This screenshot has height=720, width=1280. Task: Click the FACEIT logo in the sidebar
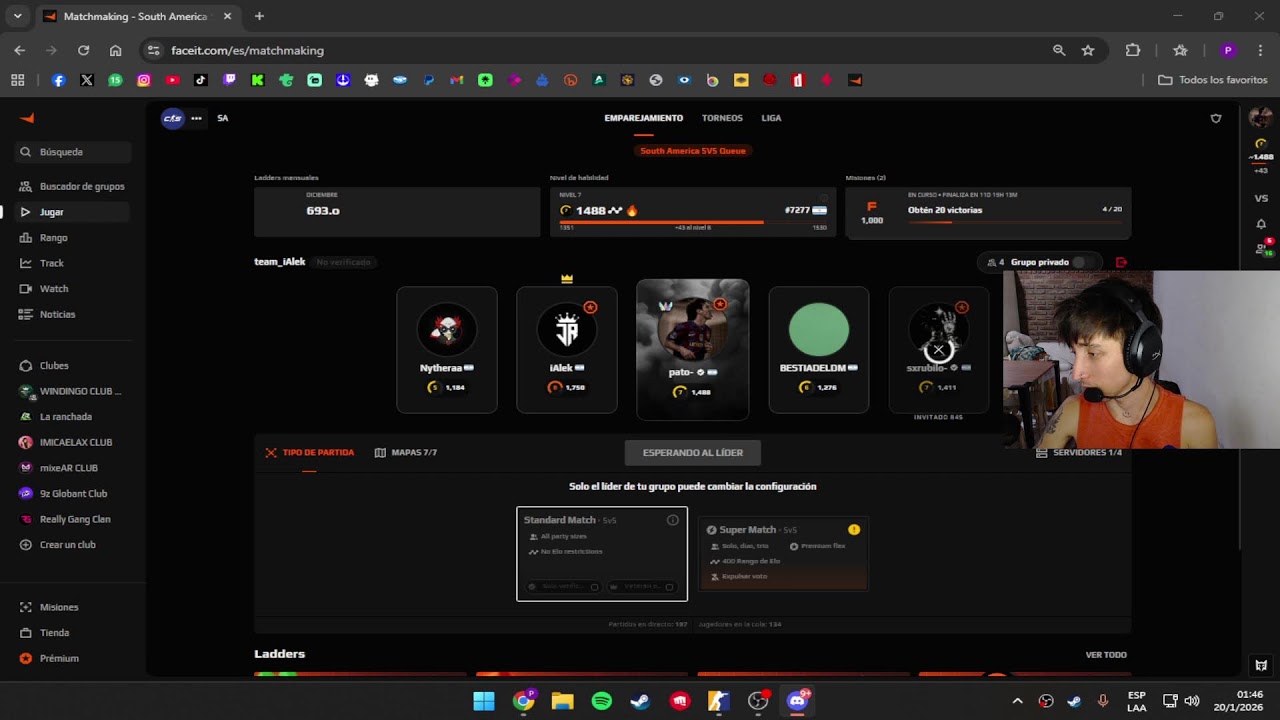(27, 118)
